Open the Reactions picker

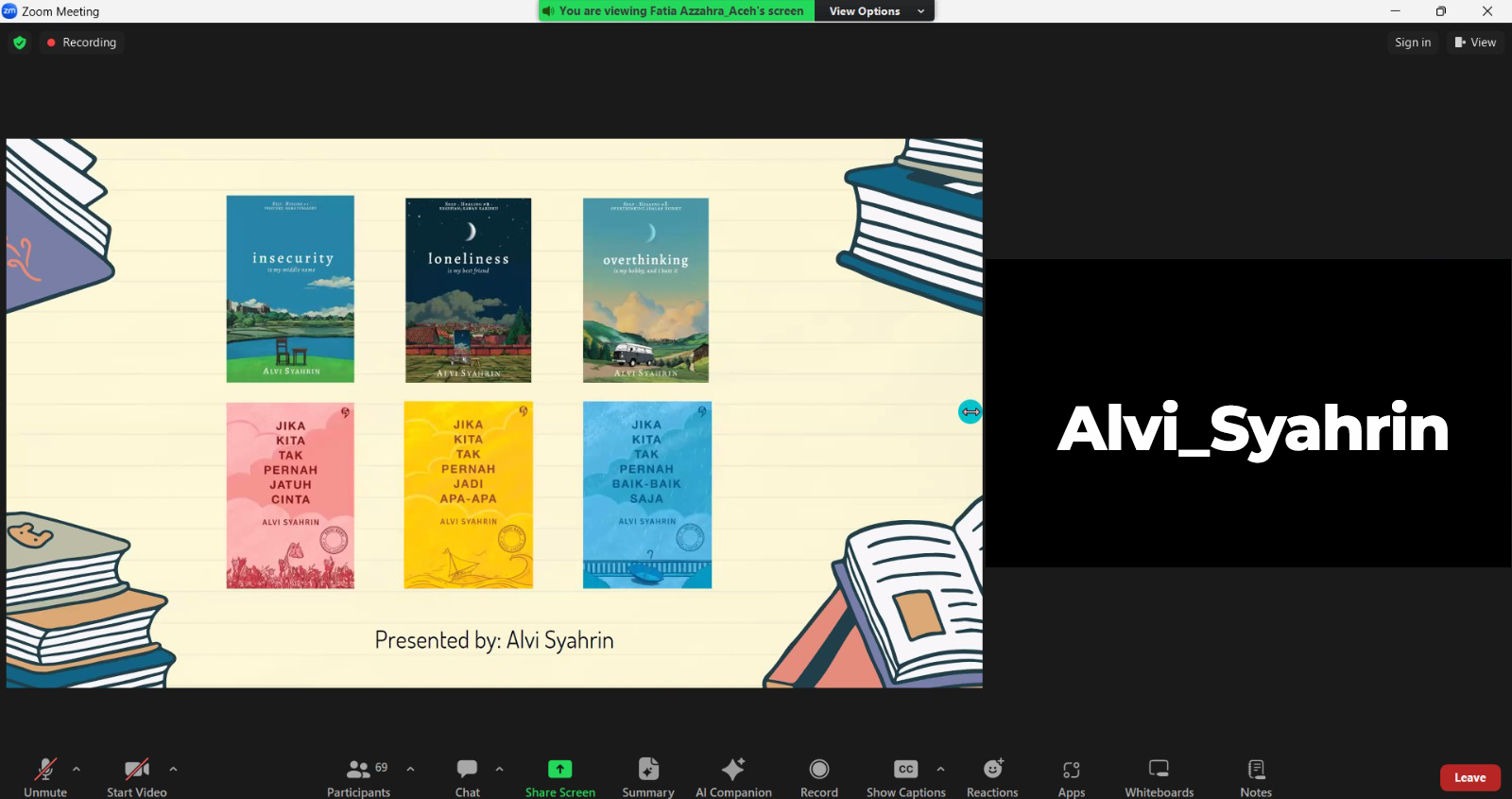(x=992, y=777)
